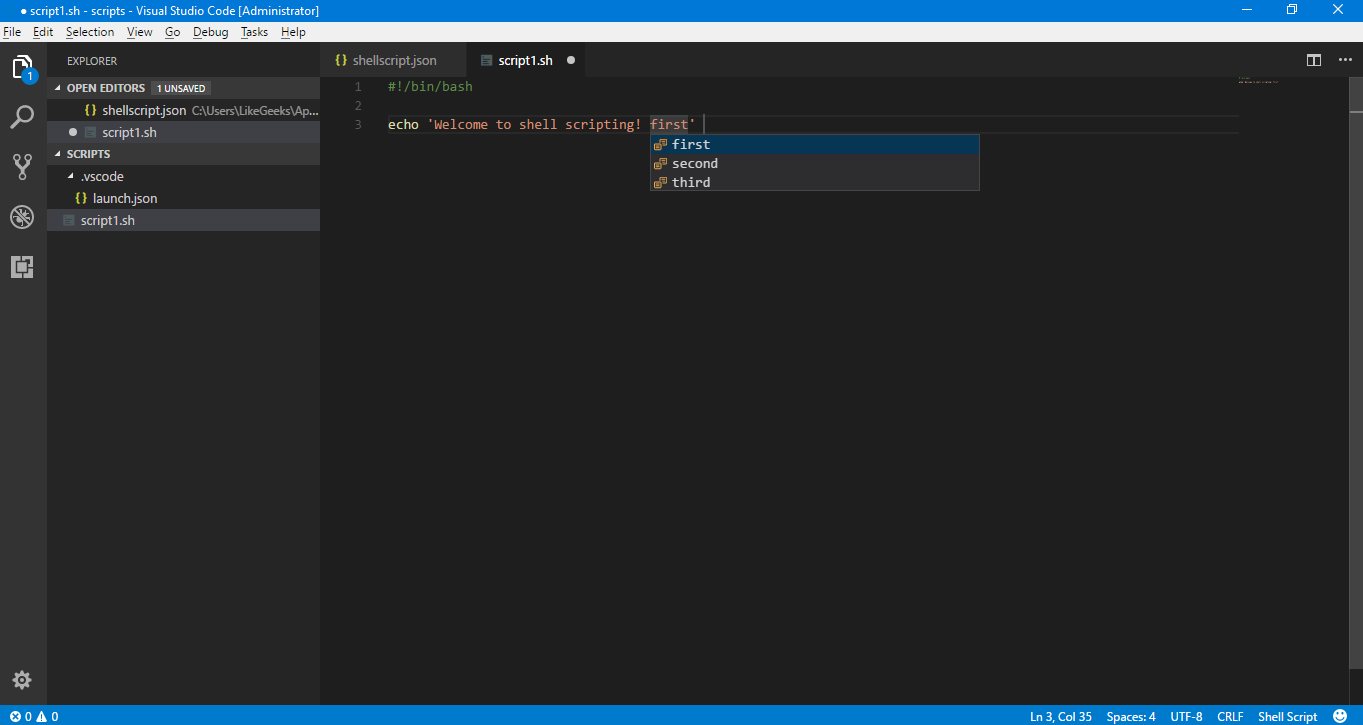The image size is (1363, 725).
Task: Click the Shell Script language mode
Action: 1287,716
